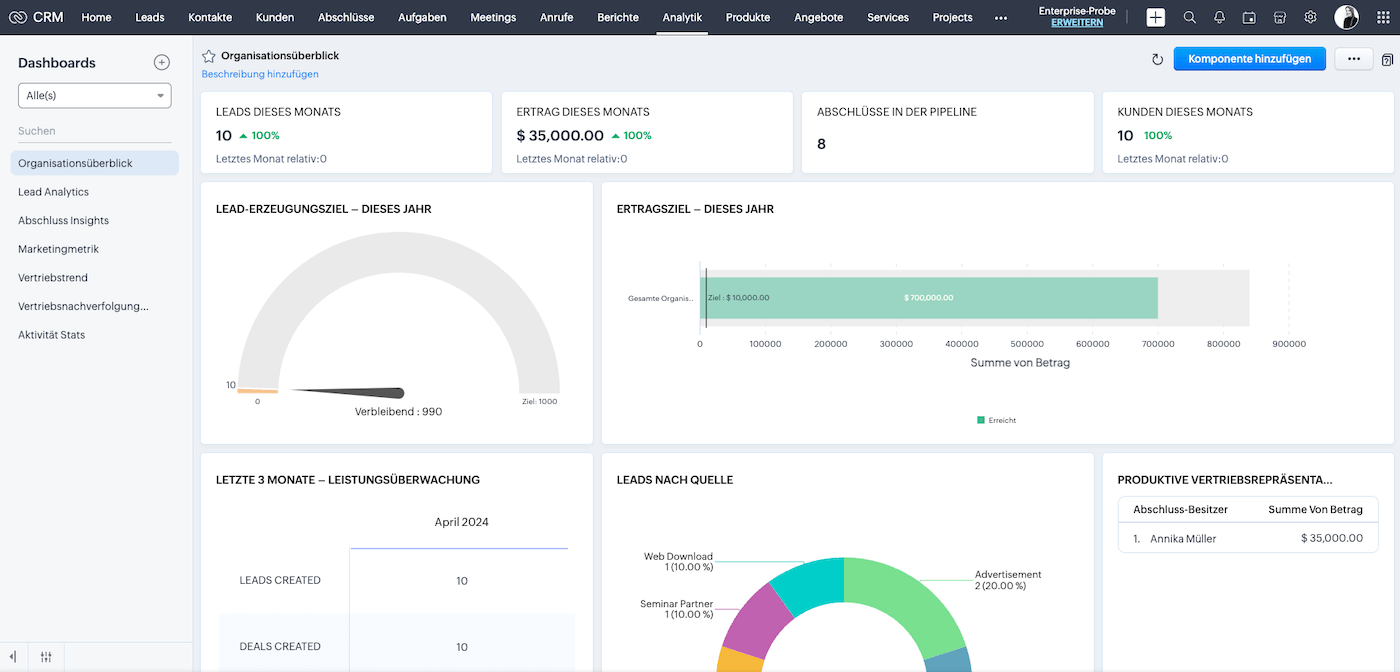The image size is (1400, 672).
Task: Click the Erreicht legend color square
Action: pos(981,420)
